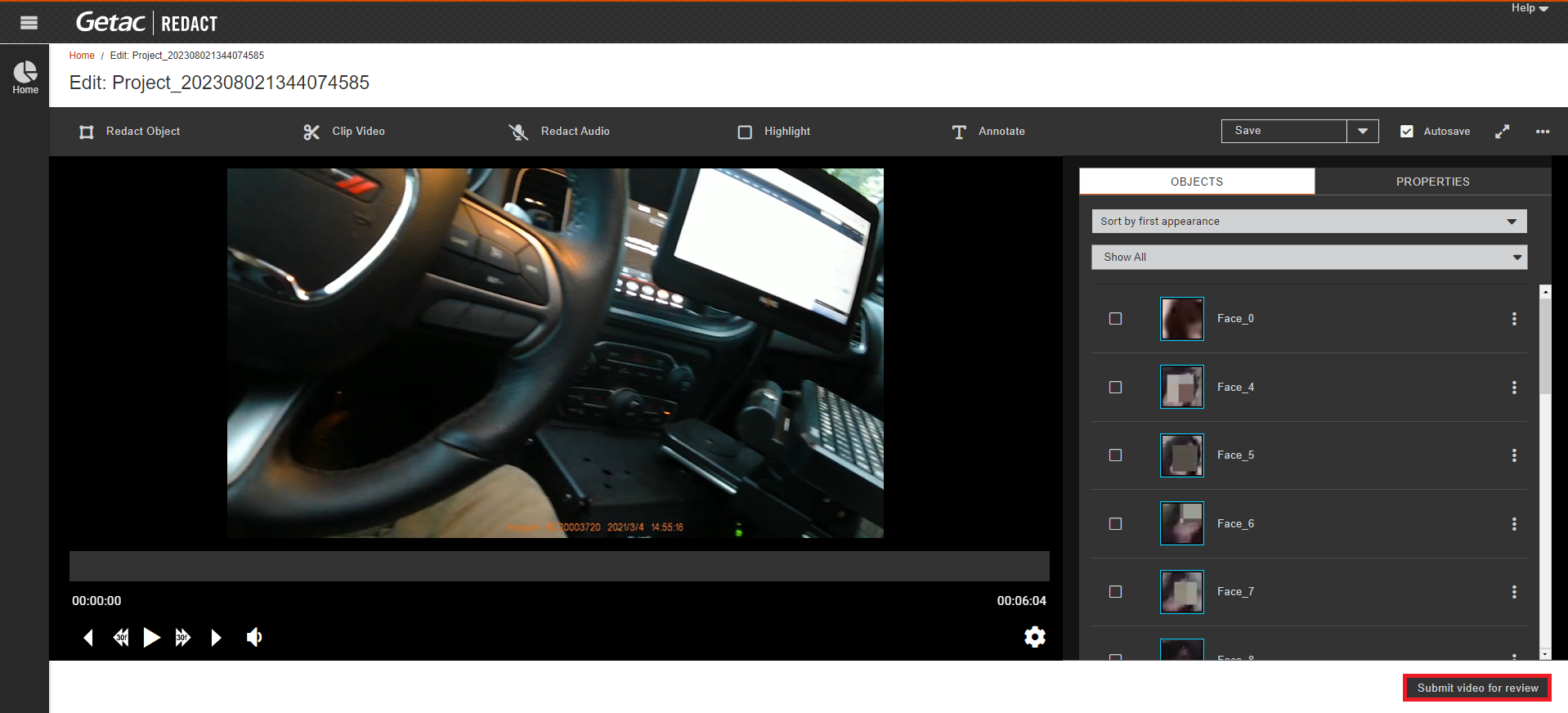Open the toolbar more options menu
Viewport: 1568px width, 713px height.
tap(1543, 132)
